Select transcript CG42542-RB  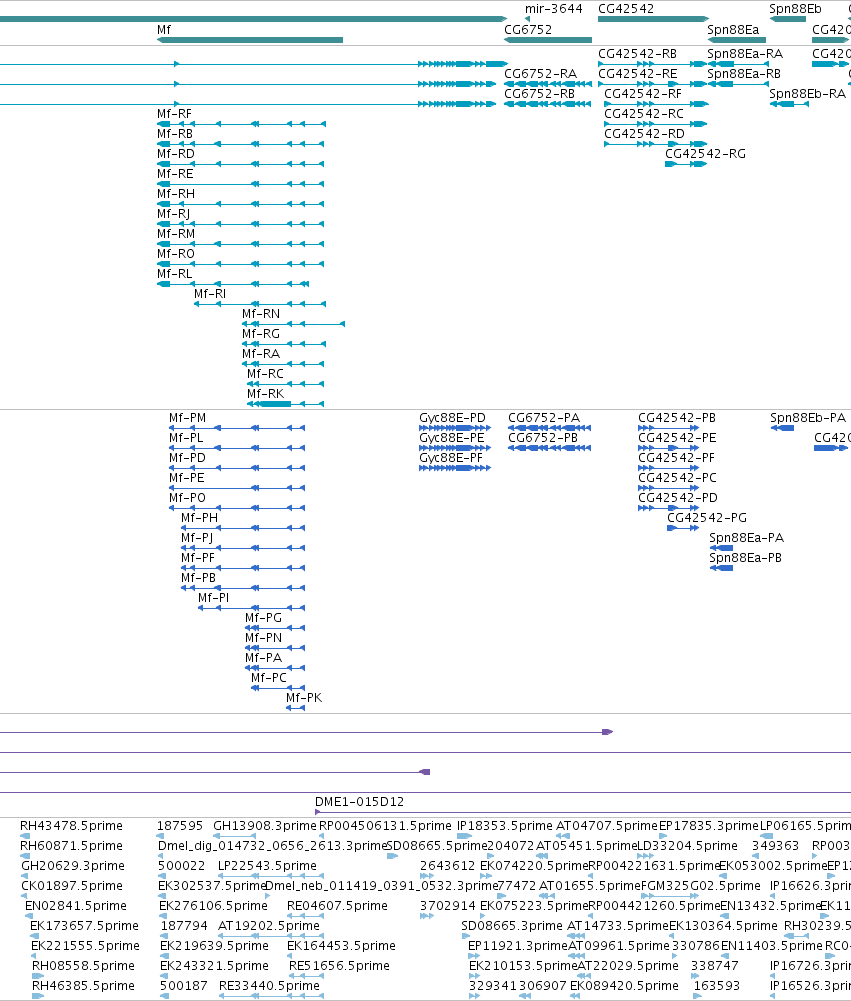pyautogui.click(x=637, y=54)
